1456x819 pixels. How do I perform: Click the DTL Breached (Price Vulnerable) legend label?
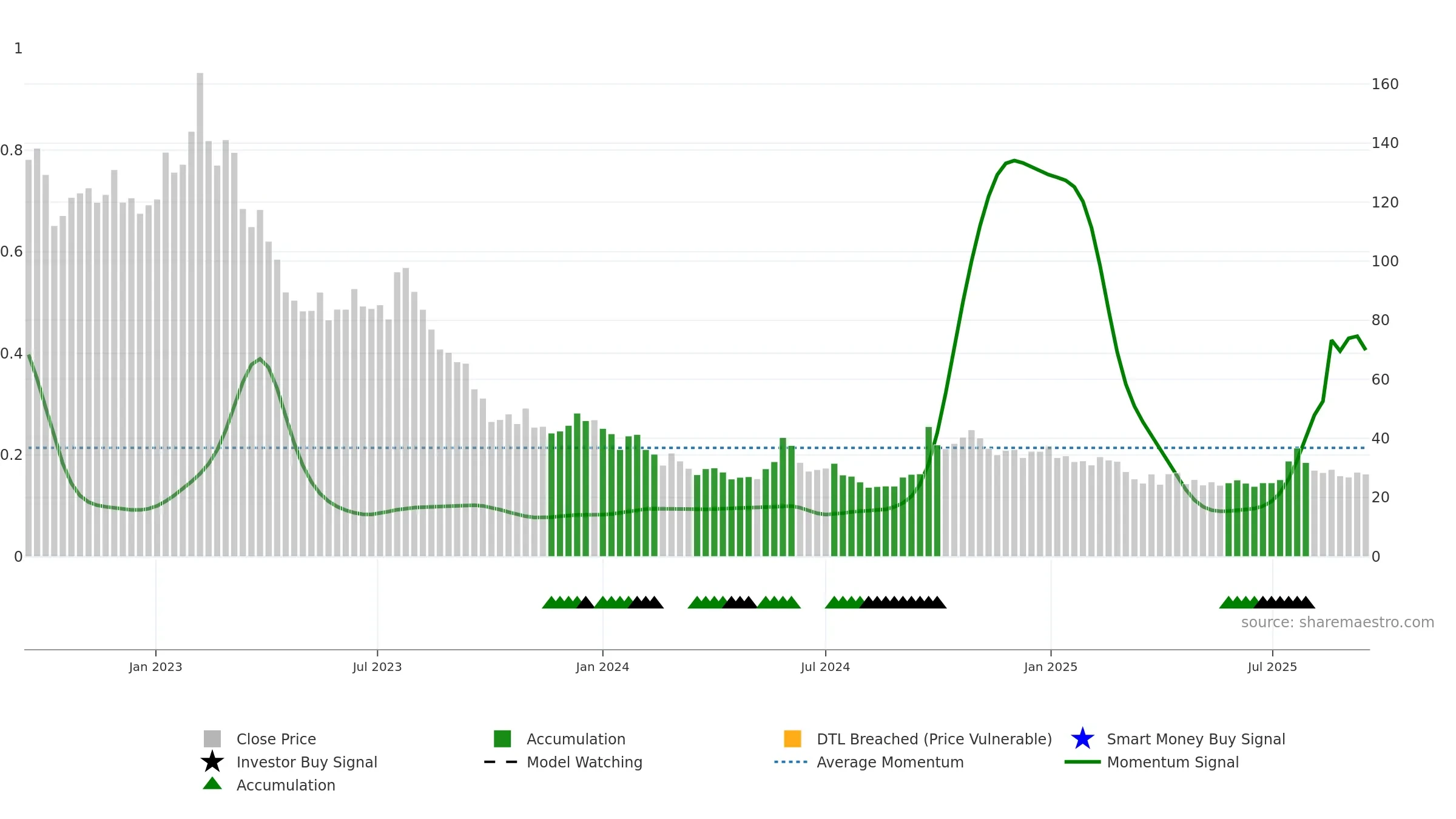click(x=934, y=739)
